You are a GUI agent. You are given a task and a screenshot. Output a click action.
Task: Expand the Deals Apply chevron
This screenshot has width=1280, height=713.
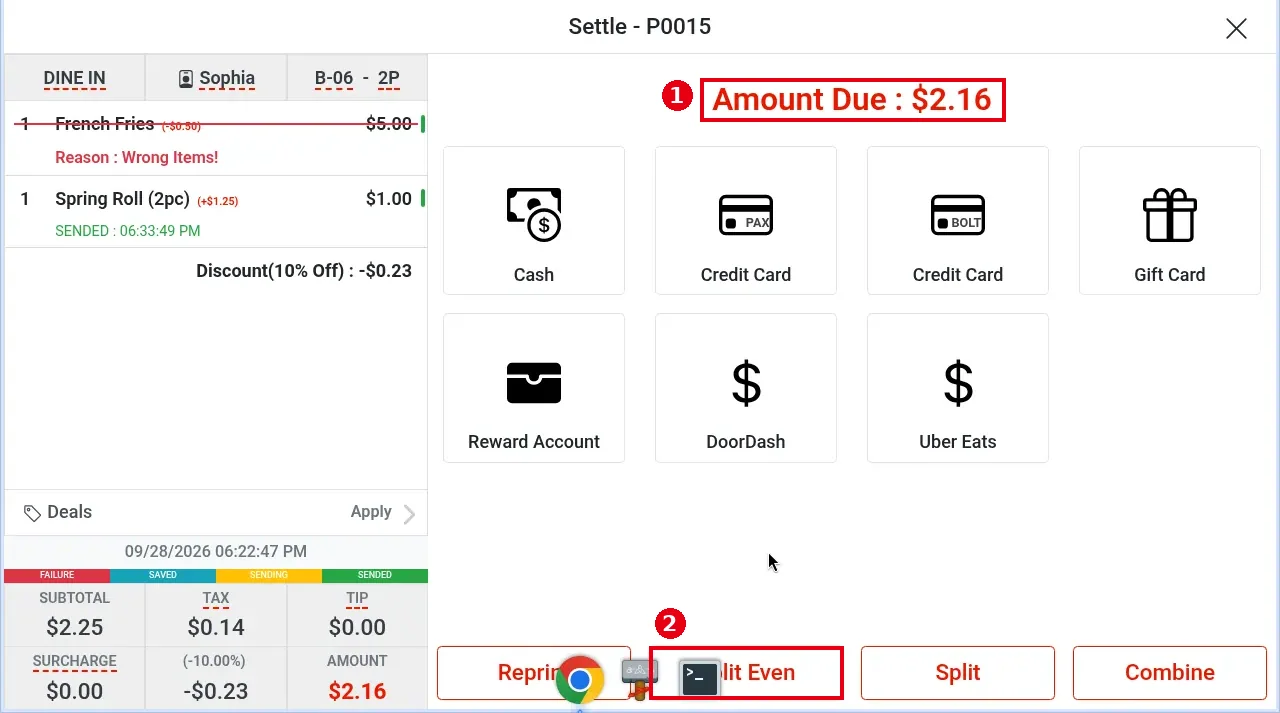coord(408,514)
